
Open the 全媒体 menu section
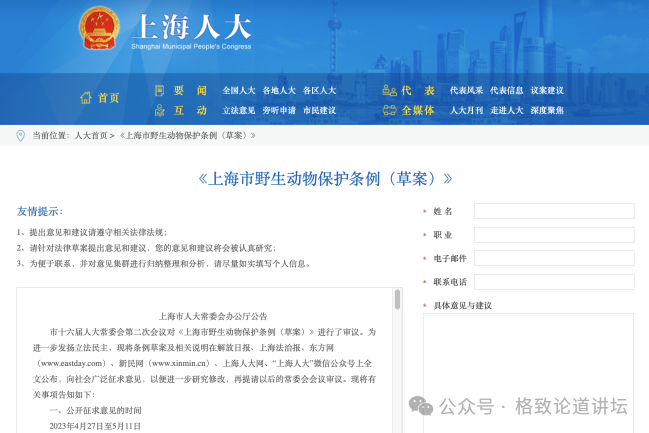pos(418,110)
